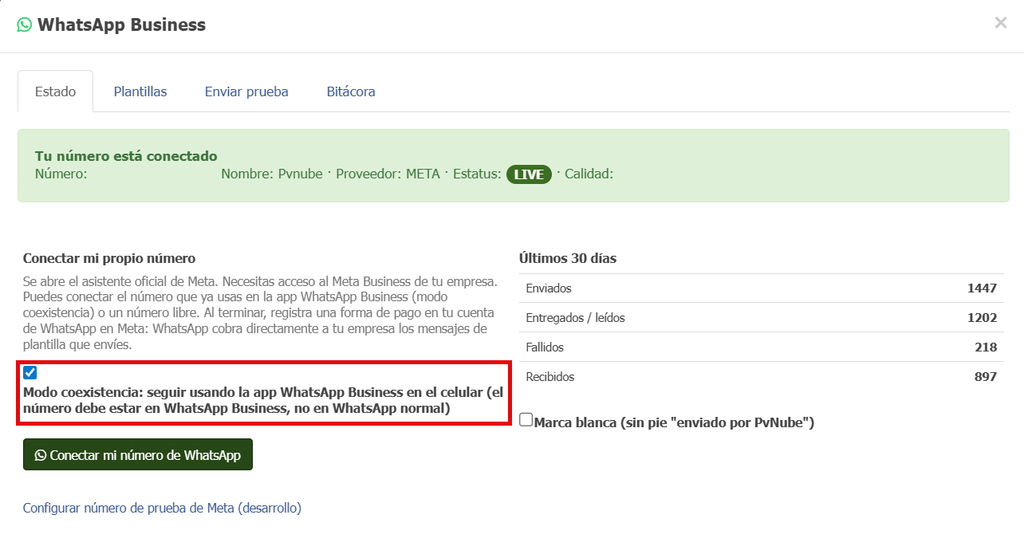This screenshot has width=1024, height=553.
Task: Click the WhatsApp Business dialog title
Action: click(x=121, y=25)
